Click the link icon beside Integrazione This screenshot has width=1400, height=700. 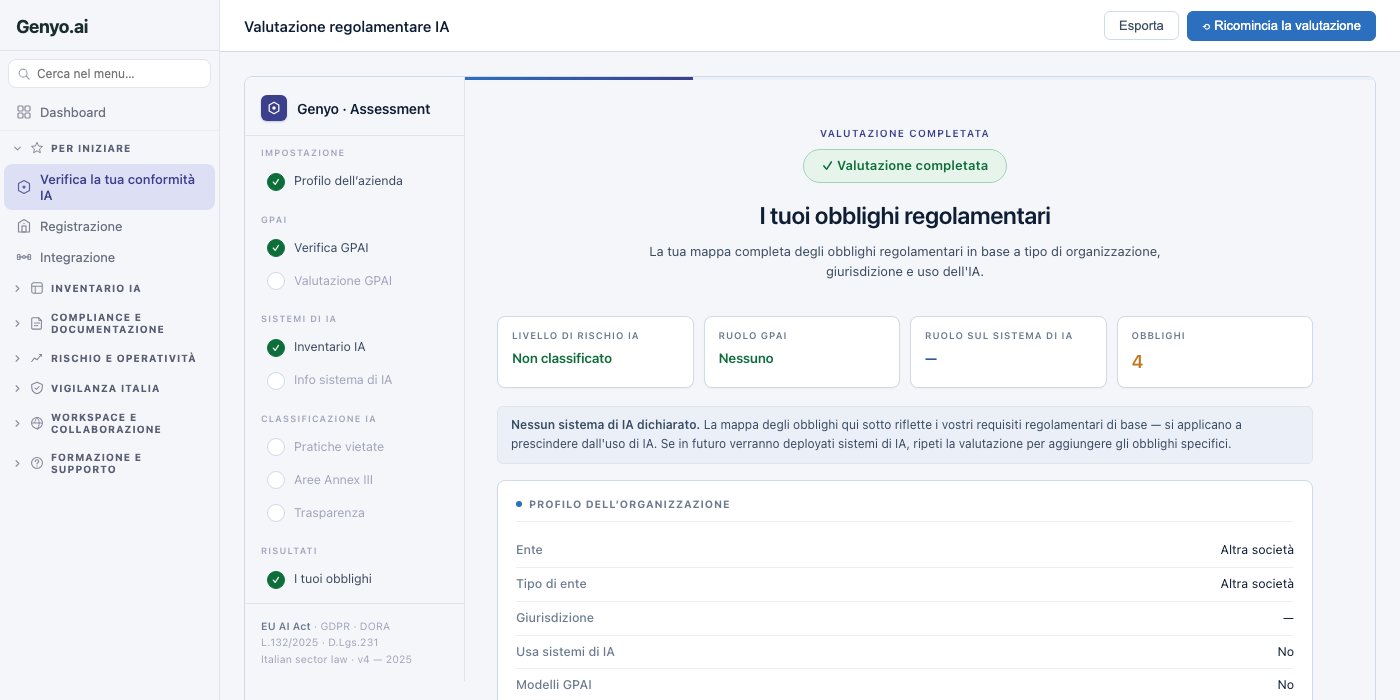pyautogui.click(x=24, y=257)
